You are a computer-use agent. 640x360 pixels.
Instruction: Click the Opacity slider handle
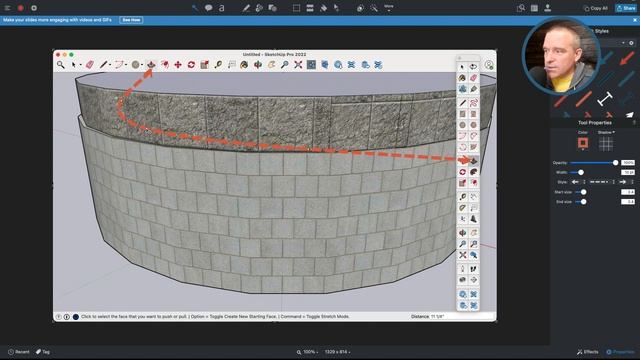(x=616, y=162)
